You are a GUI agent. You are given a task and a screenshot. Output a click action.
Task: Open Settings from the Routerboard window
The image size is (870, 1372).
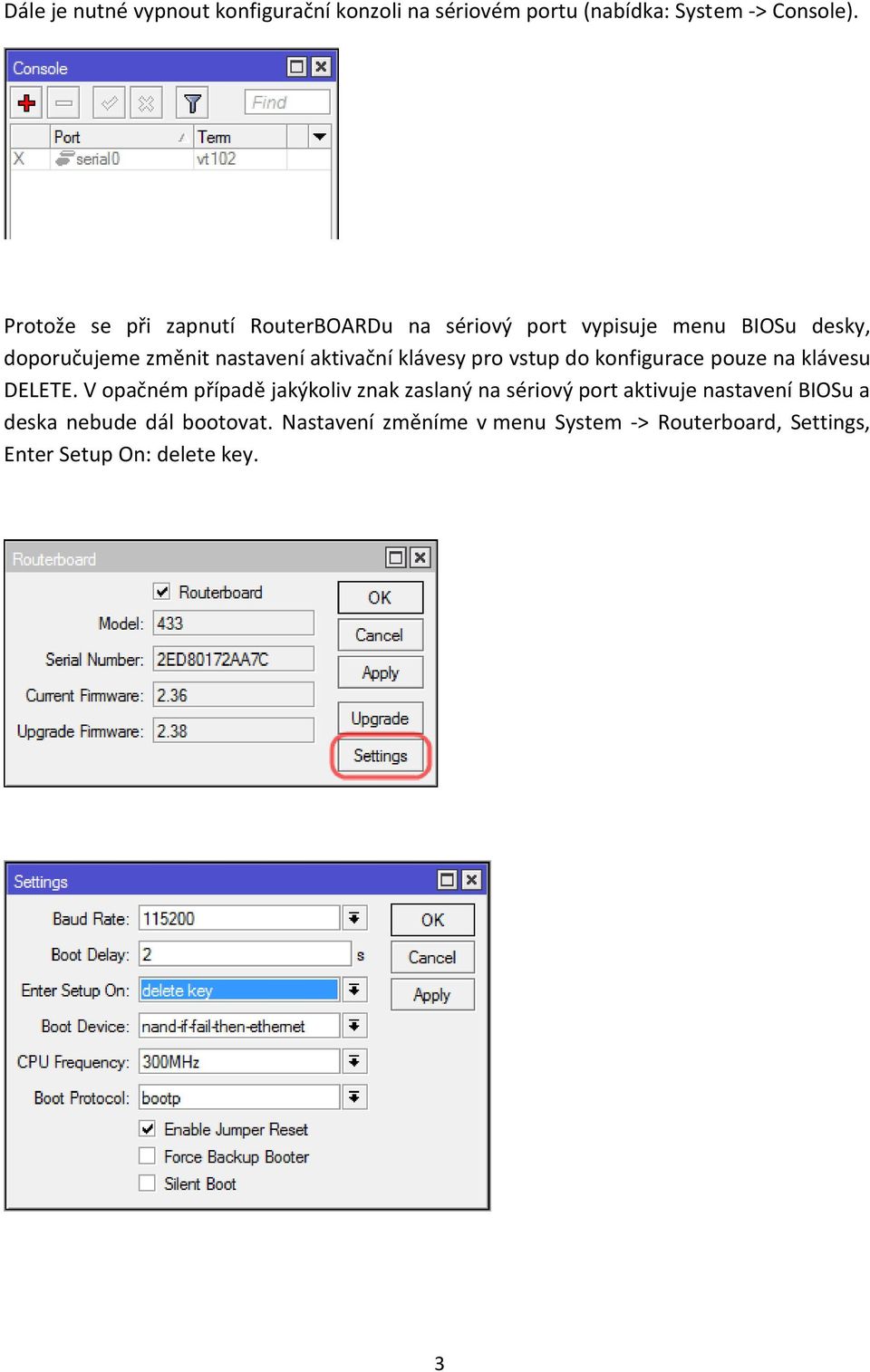pos(381,756)
